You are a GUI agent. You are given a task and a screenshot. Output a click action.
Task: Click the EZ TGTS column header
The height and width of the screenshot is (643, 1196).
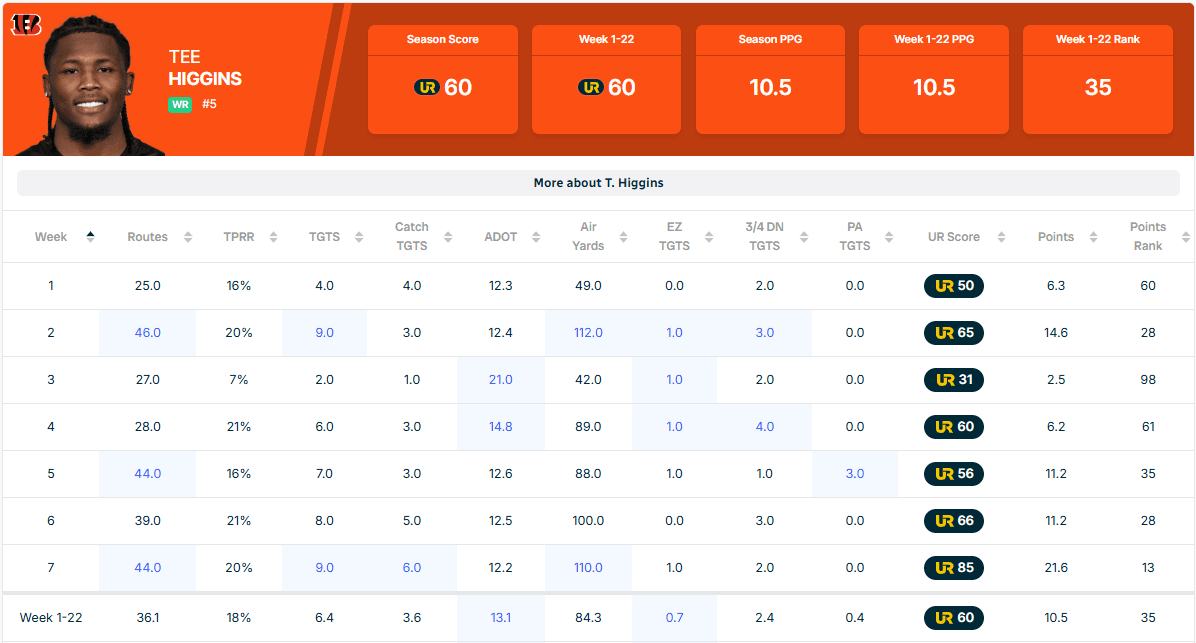point(674,237)
